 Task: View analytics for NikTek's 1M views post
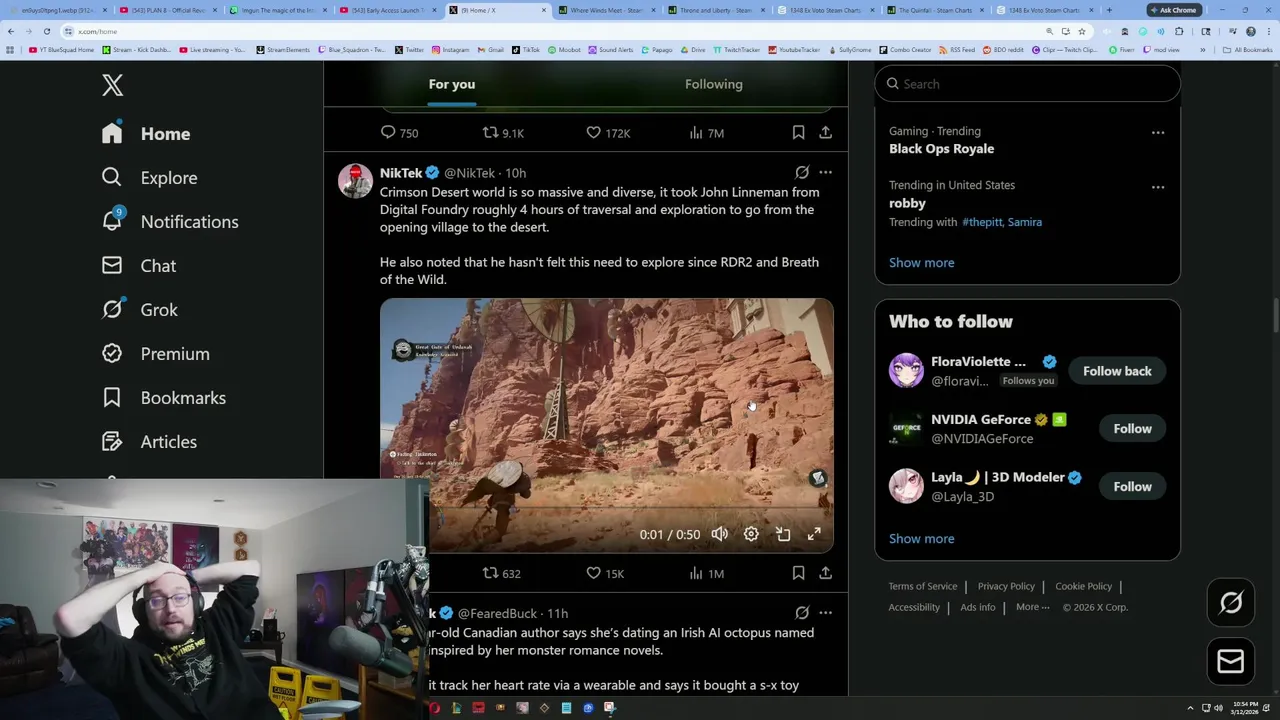click(706, 573)
